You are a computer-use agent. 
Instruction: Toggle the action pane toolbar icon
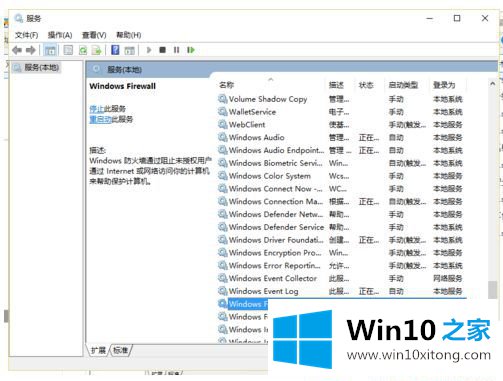point(129,50)
